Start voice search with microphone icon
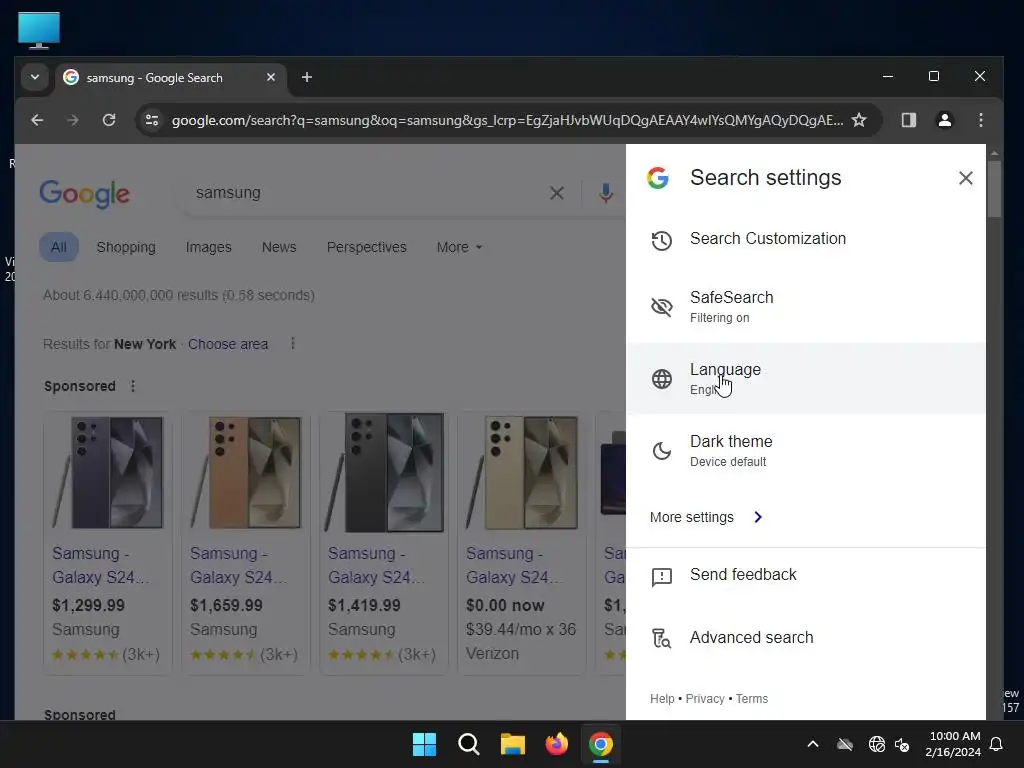Image resolution: width=1024 pixels, height=768 pixels. coord(605,193)
